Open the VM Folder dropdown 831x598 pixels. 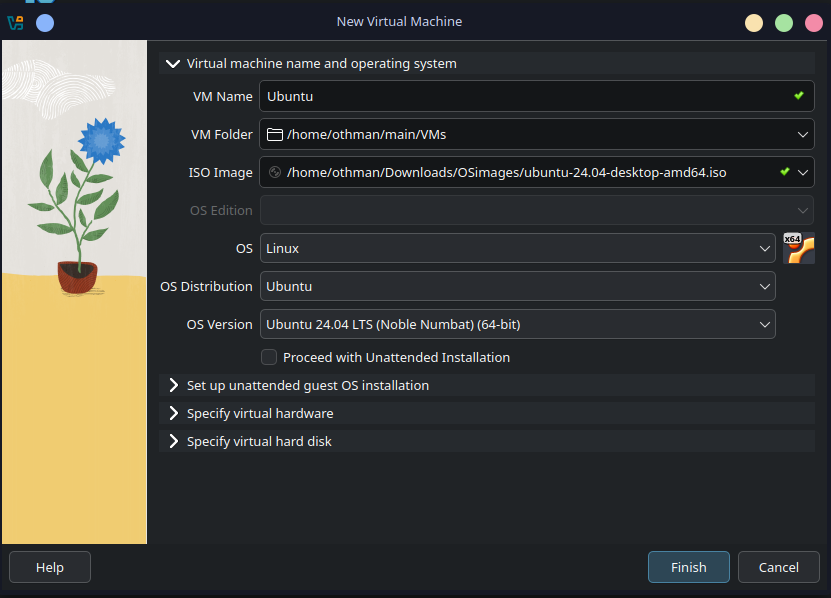pos(804,134)
